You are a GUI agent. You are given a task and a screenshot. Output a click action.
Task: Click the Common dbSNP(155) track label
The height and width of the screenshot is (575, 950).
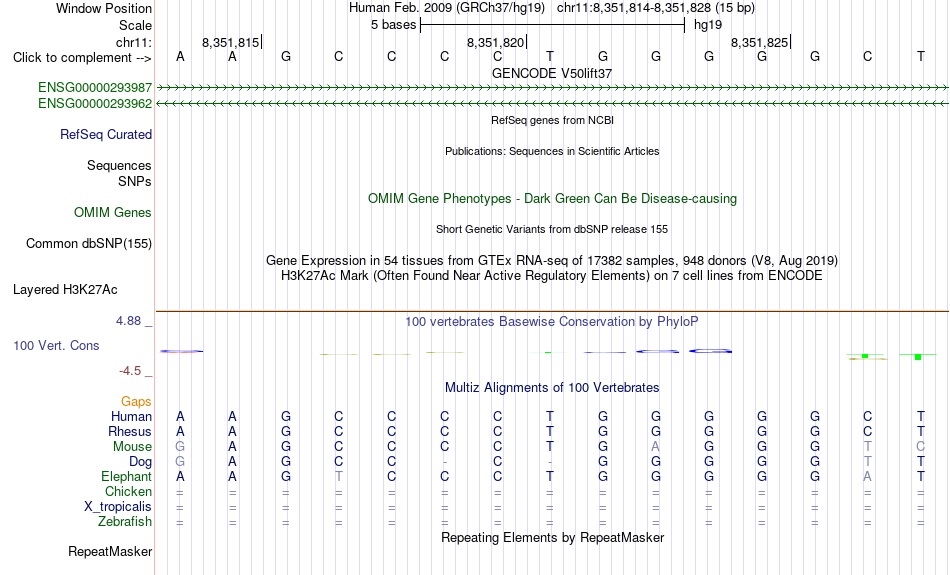pos(89,244)
